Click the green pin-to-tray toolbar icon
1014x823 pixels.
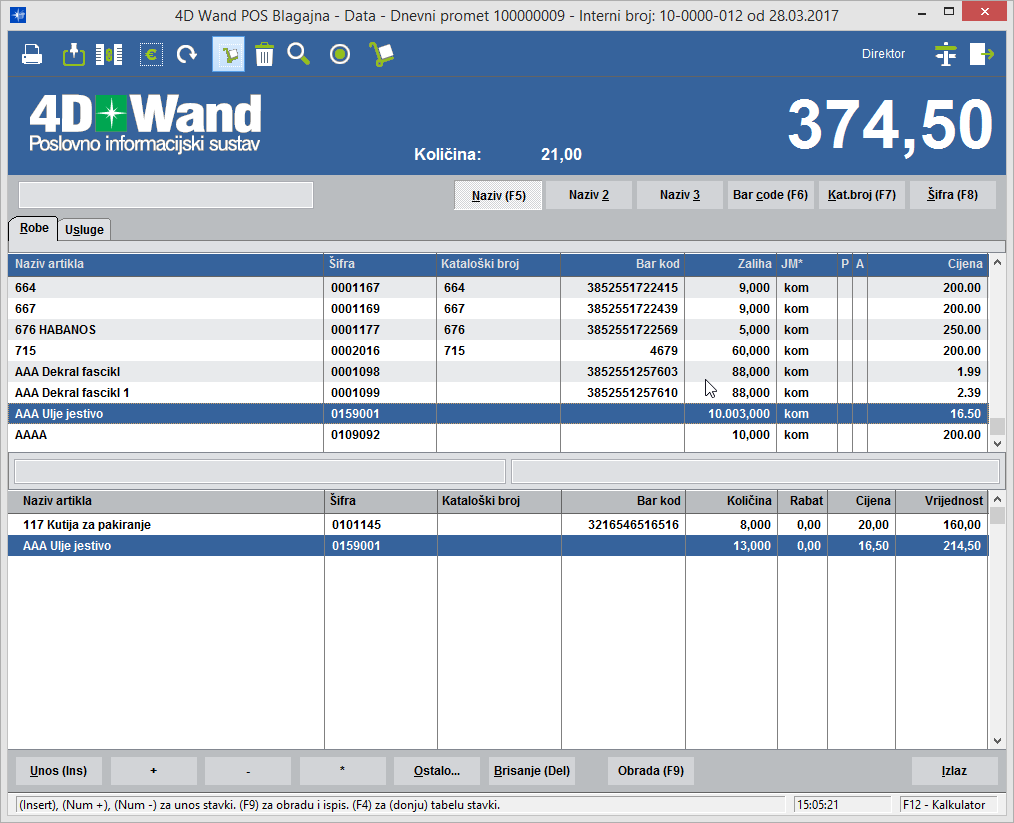74,54
